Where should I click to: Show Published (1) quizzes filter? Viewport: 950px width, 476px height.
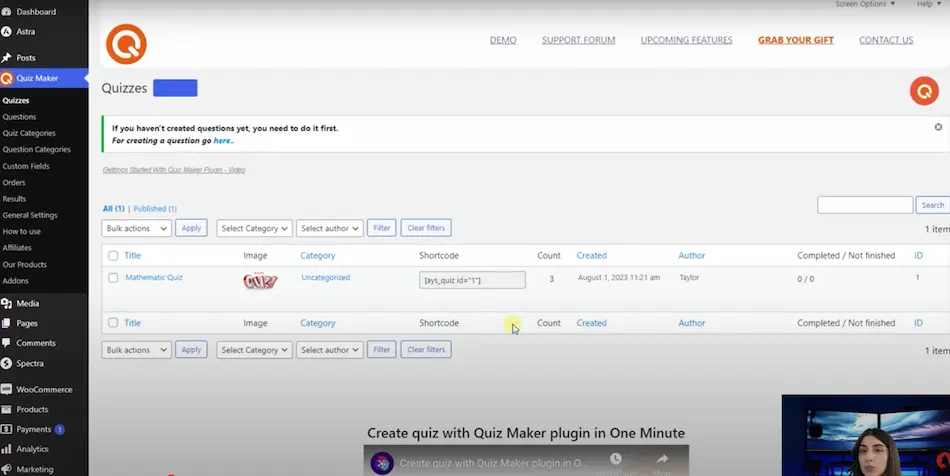tap(155, 209)
